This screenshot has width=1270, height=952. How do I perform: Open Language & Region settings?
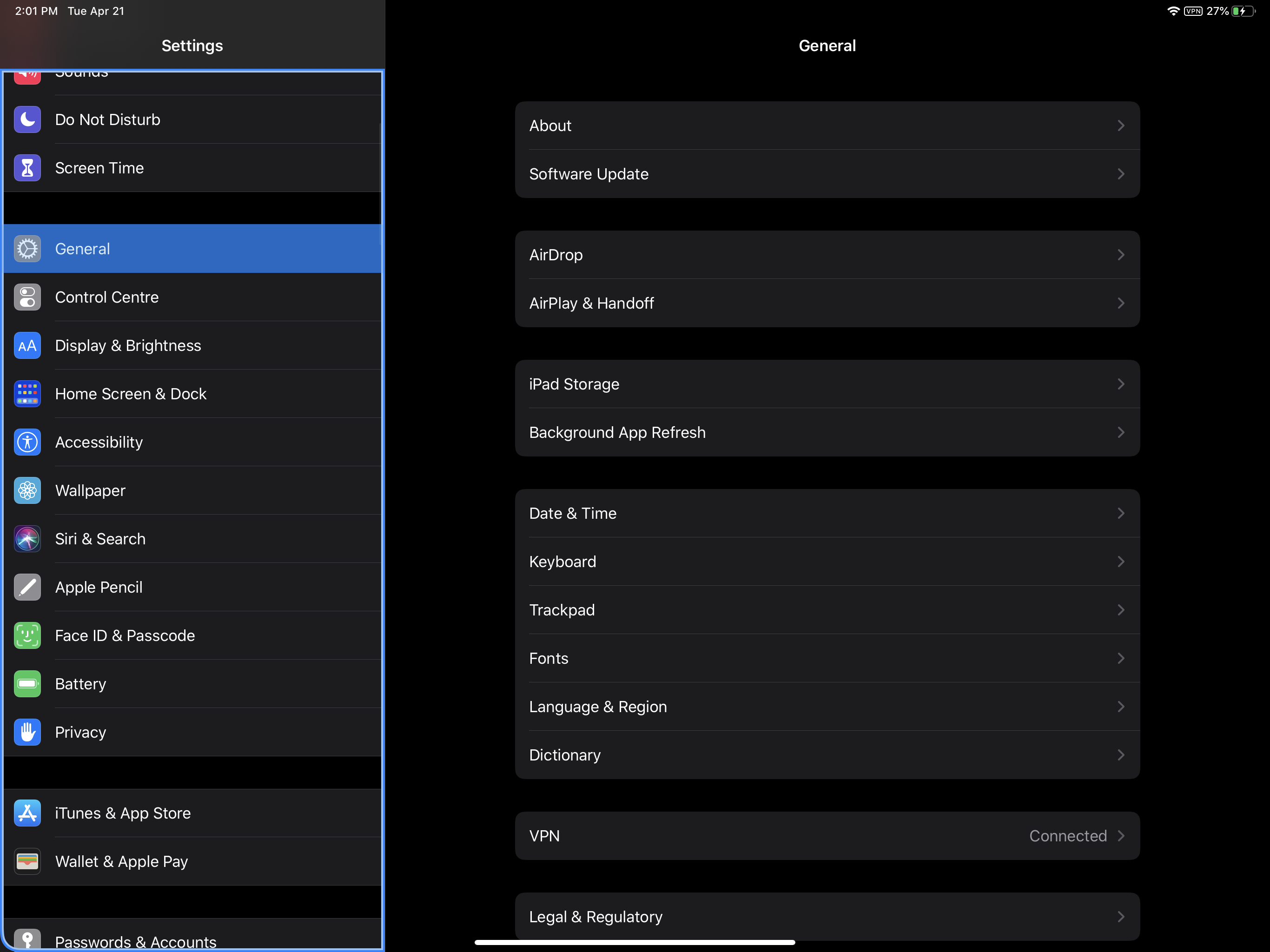tap(827, 706)
